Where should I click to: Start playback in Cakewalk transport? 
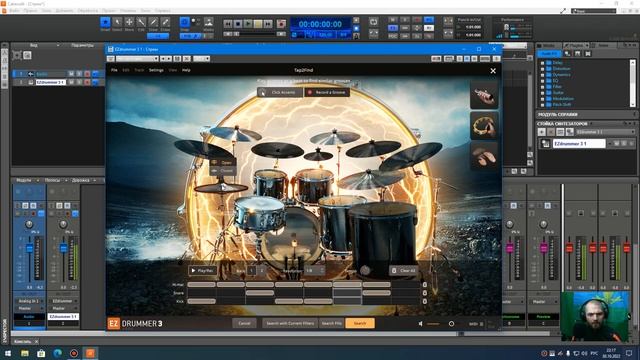pyautogui.click(x=248, y=24)
